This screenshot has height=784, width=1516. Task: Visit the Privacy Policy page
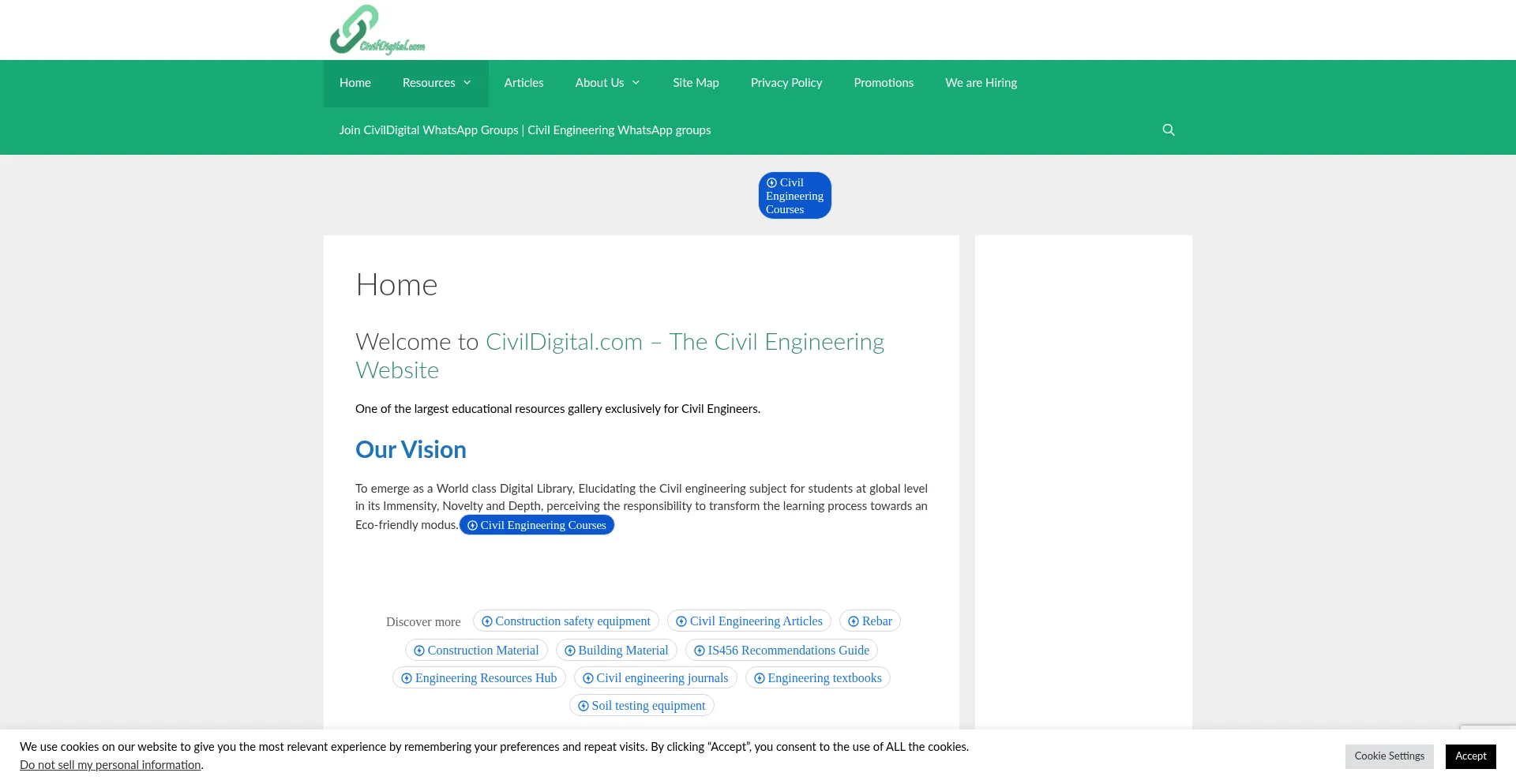pos(786,83)
